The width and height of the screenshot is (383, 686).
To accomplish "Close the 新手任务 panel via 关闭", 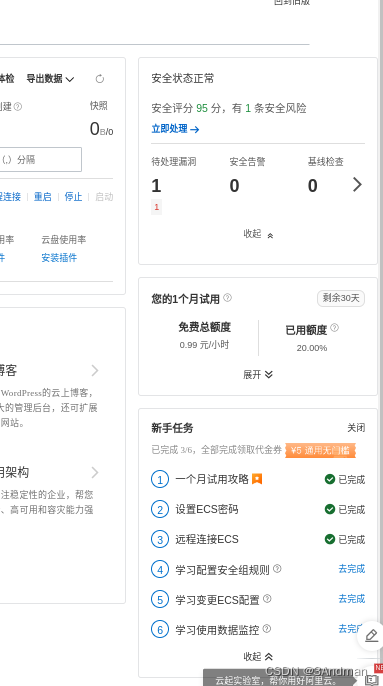I will point(356,428).
